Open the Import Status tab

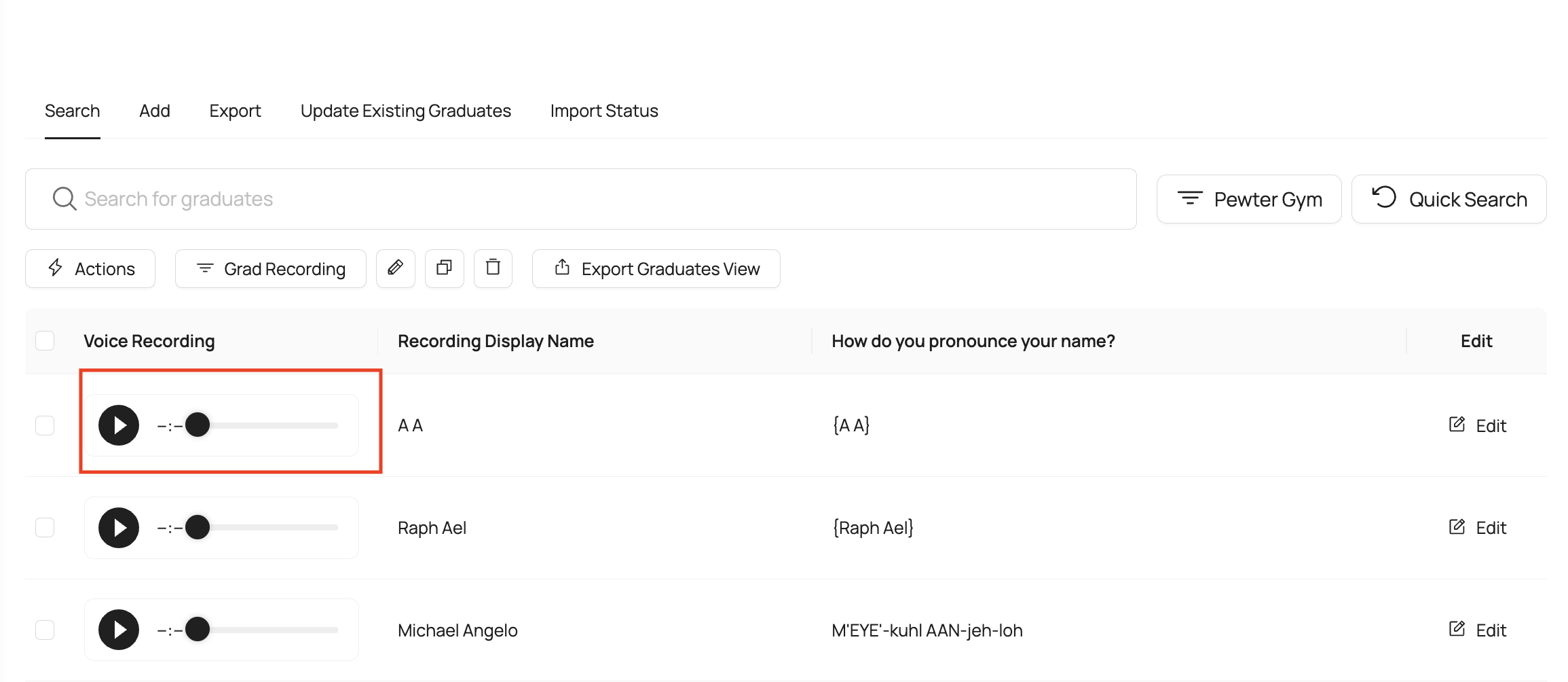[x=603, y=111]
